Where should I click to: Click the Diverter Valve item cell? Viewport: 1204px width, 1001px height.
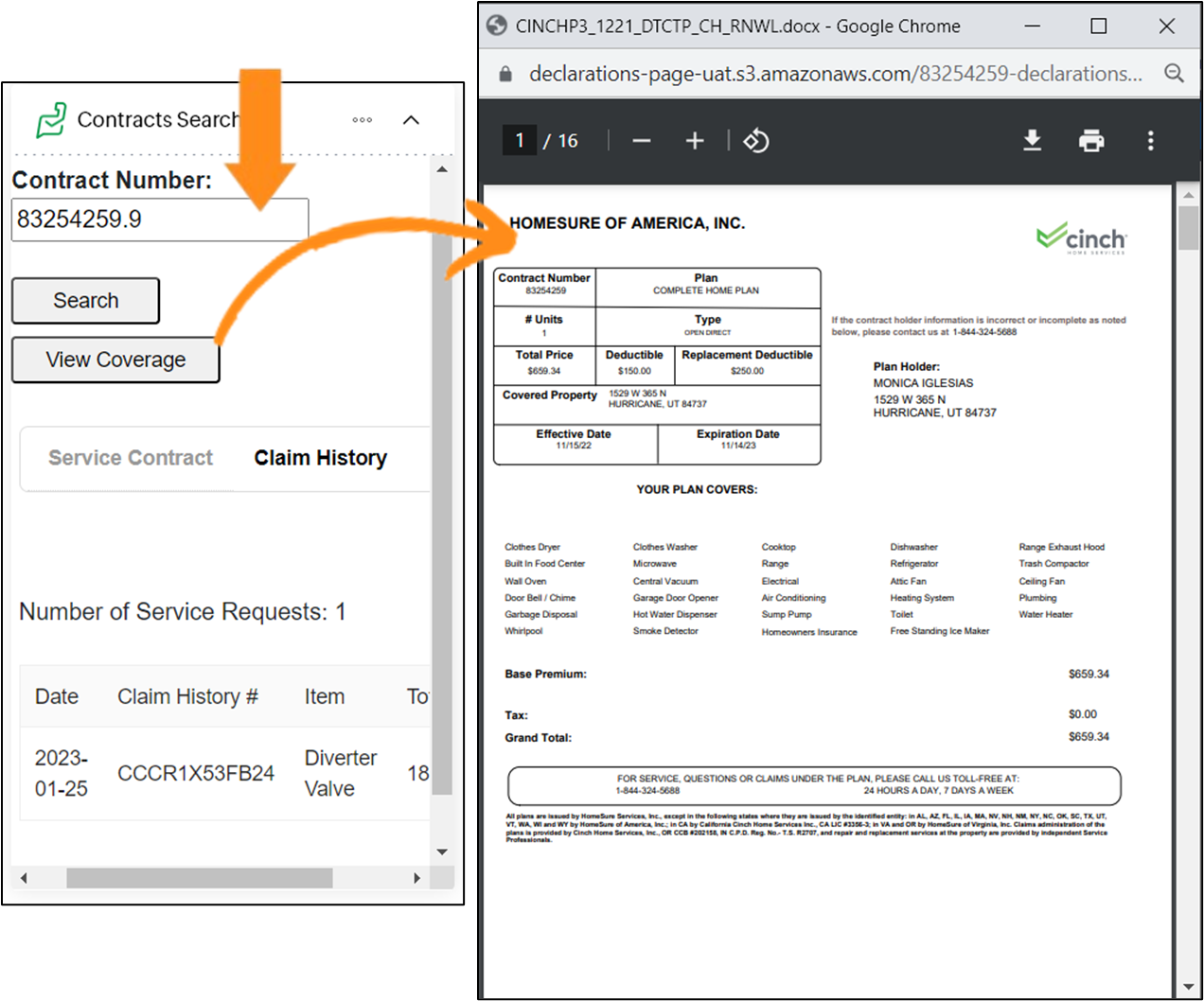(x=341, y=773)
